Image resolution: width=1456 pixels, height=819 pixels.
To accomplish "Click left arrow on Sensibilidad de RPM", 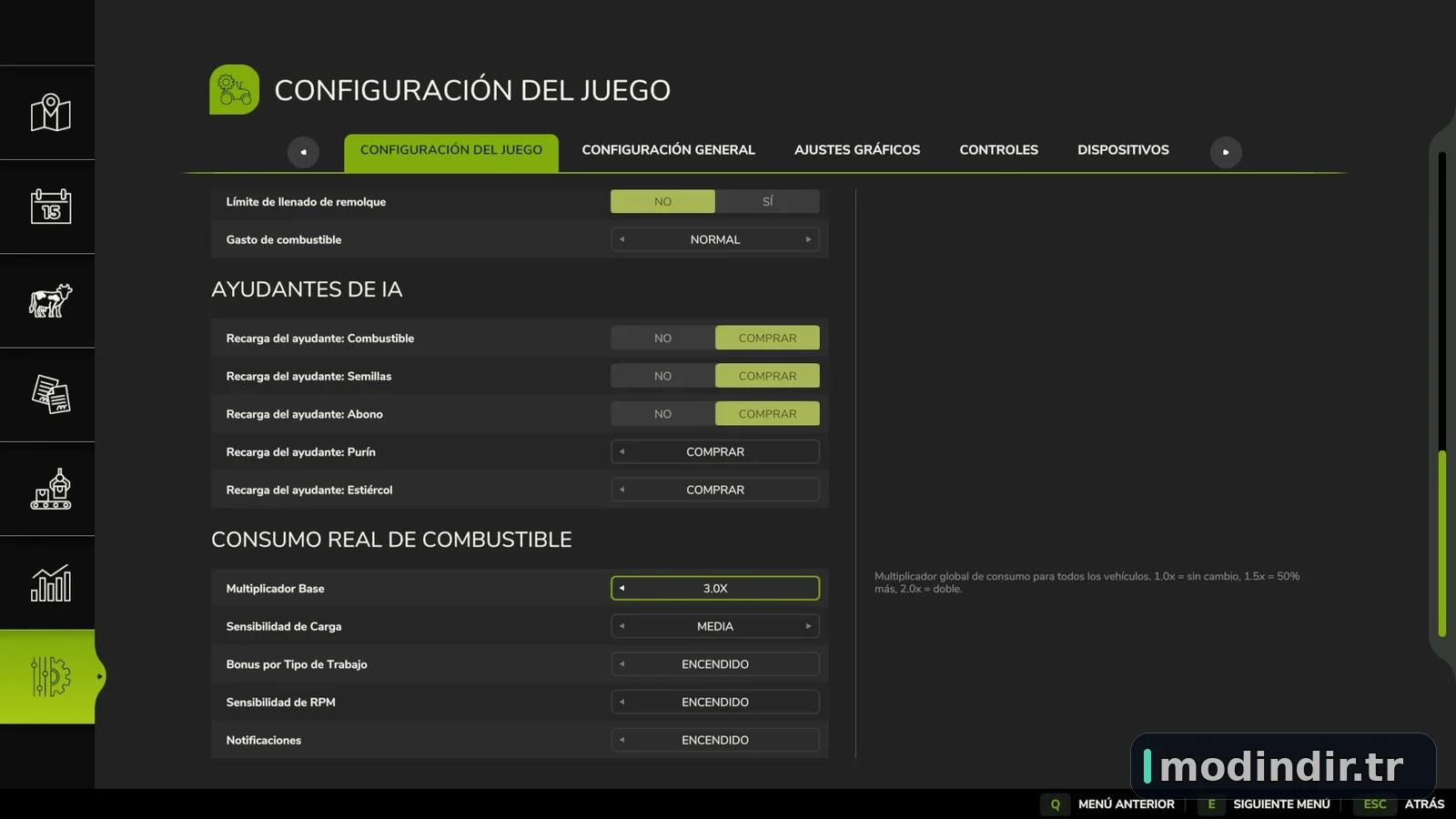I will pyautogui.click(x=622, y=703).
